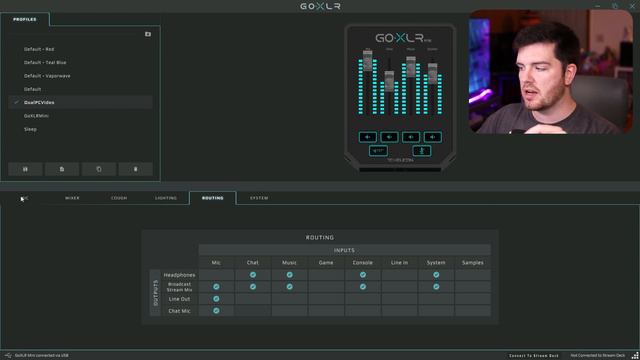Uncheck Chat routing to Headphones

point(253,275)
